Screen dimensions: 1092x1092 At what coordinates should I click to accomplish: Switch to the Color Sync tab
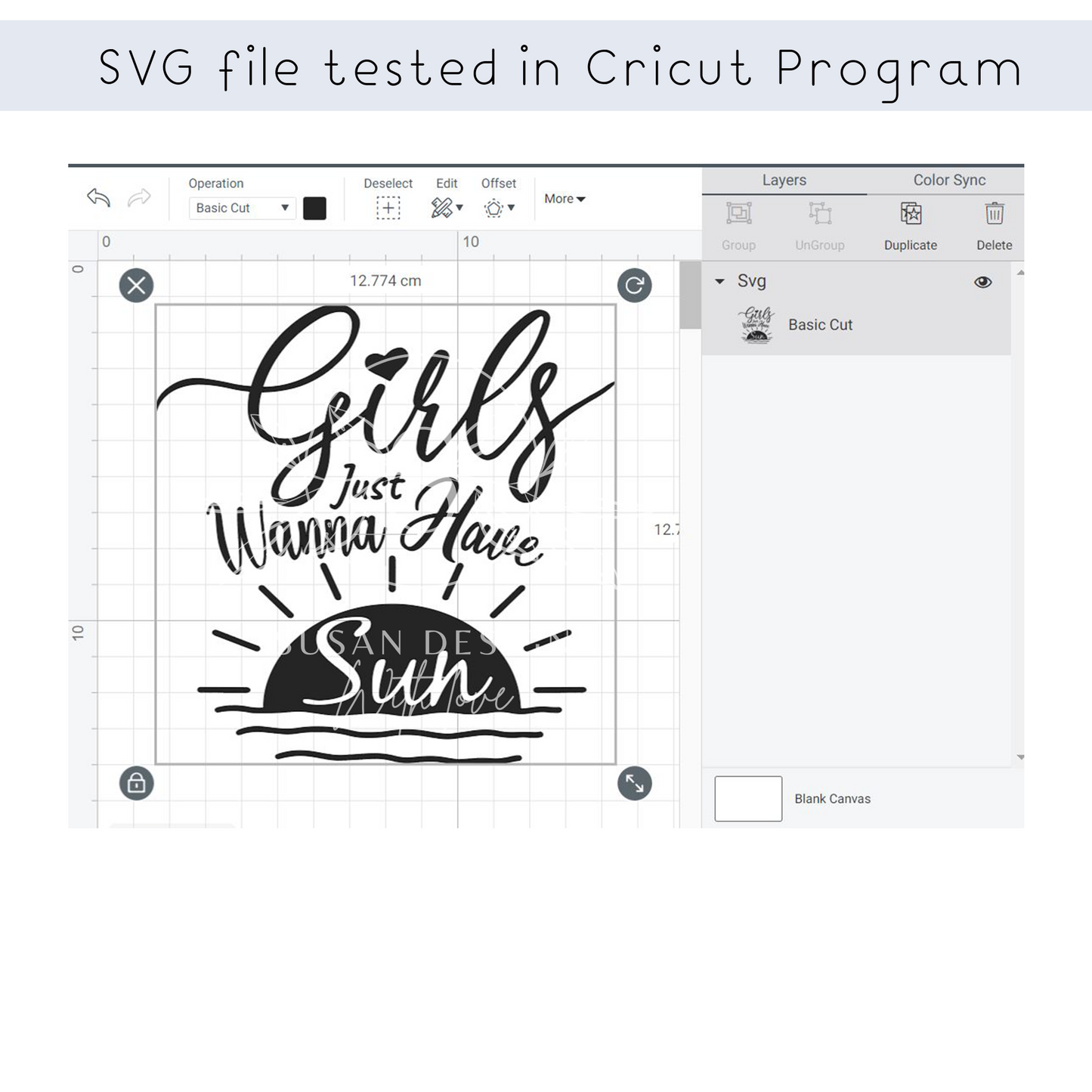pos(949,181)
